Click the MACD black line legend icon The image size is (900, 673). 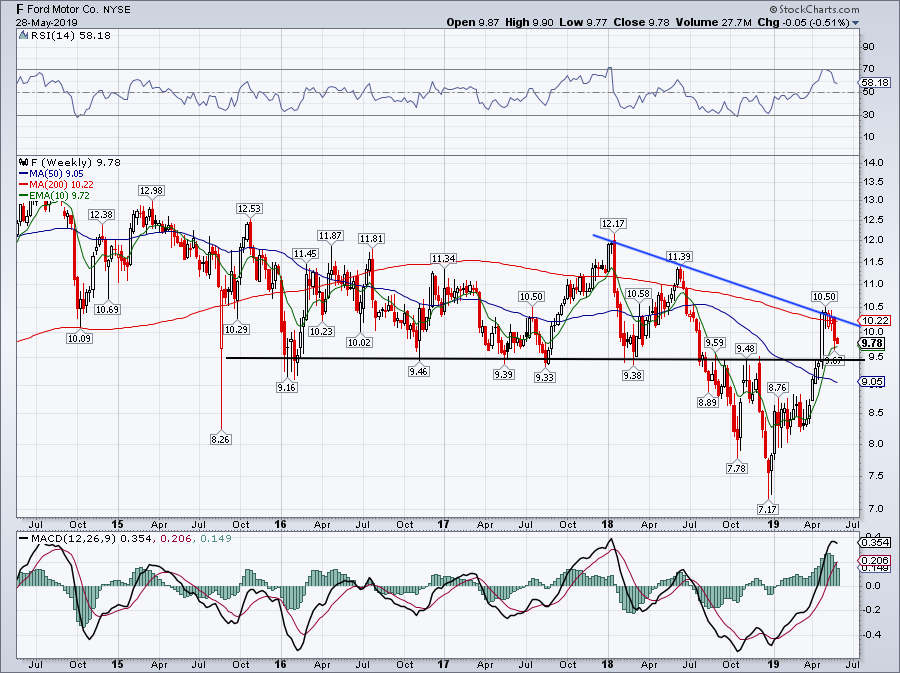pyautogui.click(x=23, y=539)
